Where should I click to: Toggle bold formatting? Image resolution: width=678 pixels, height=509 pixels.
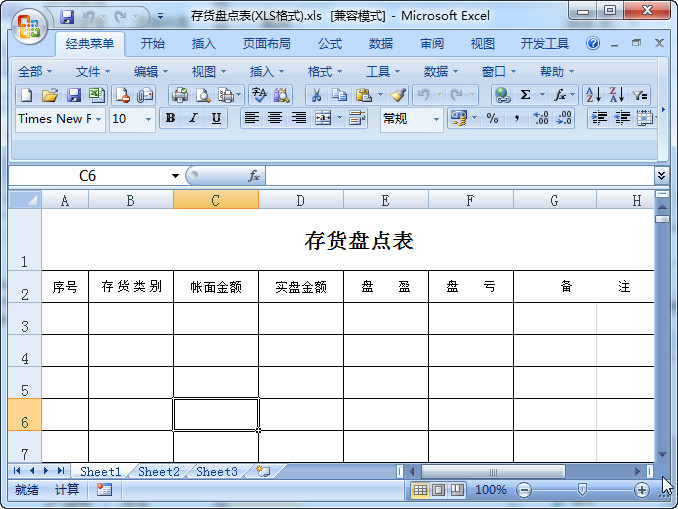coord(170,118)
